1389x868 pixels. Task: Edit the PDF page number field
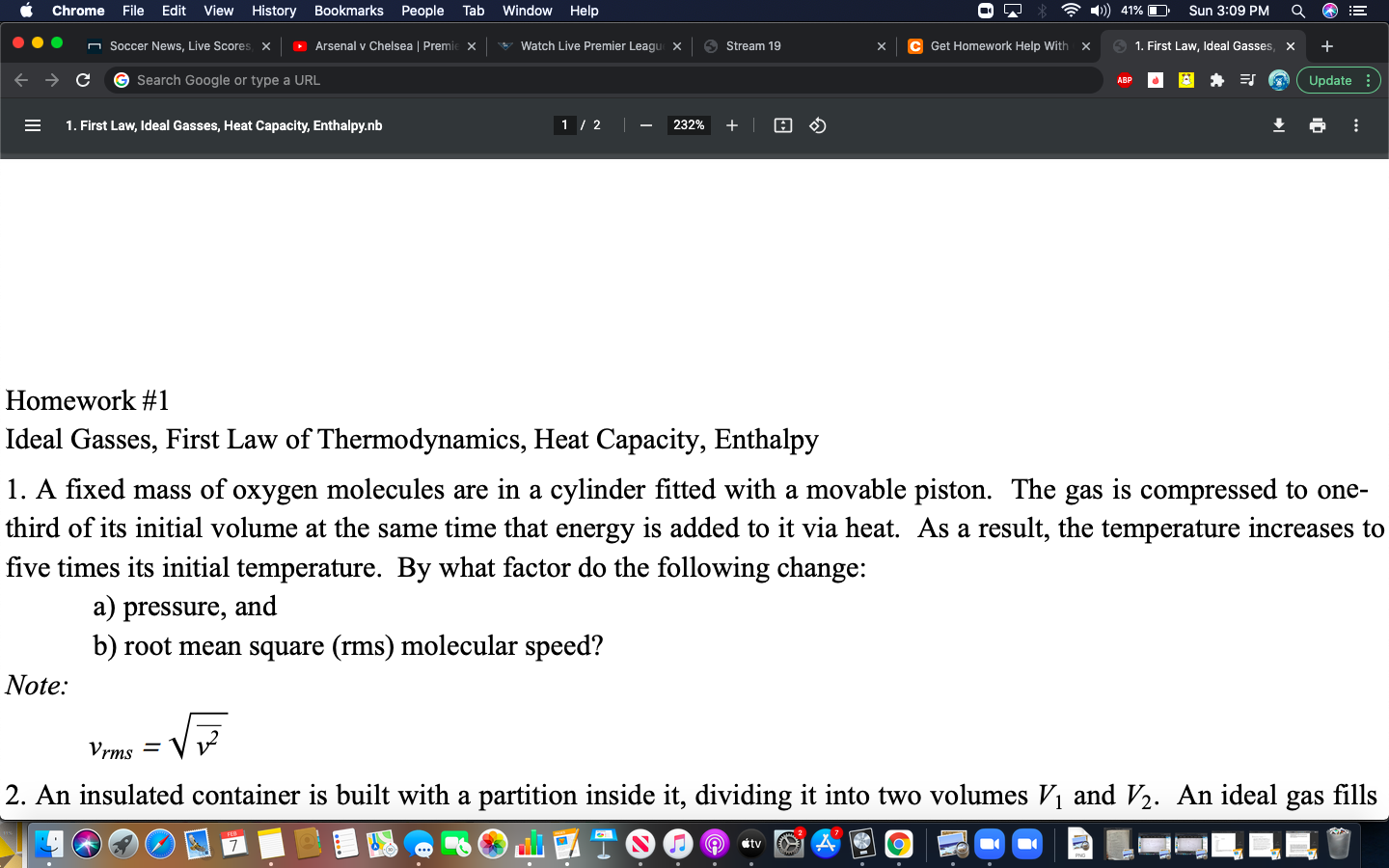point(564,125)
